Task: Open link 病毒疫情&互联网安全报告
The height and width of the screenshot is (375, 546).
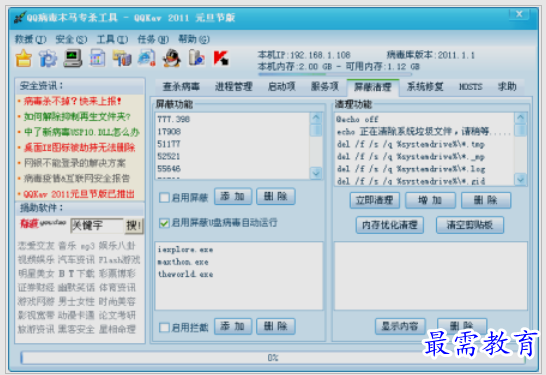Action: [x=77, y=179]
